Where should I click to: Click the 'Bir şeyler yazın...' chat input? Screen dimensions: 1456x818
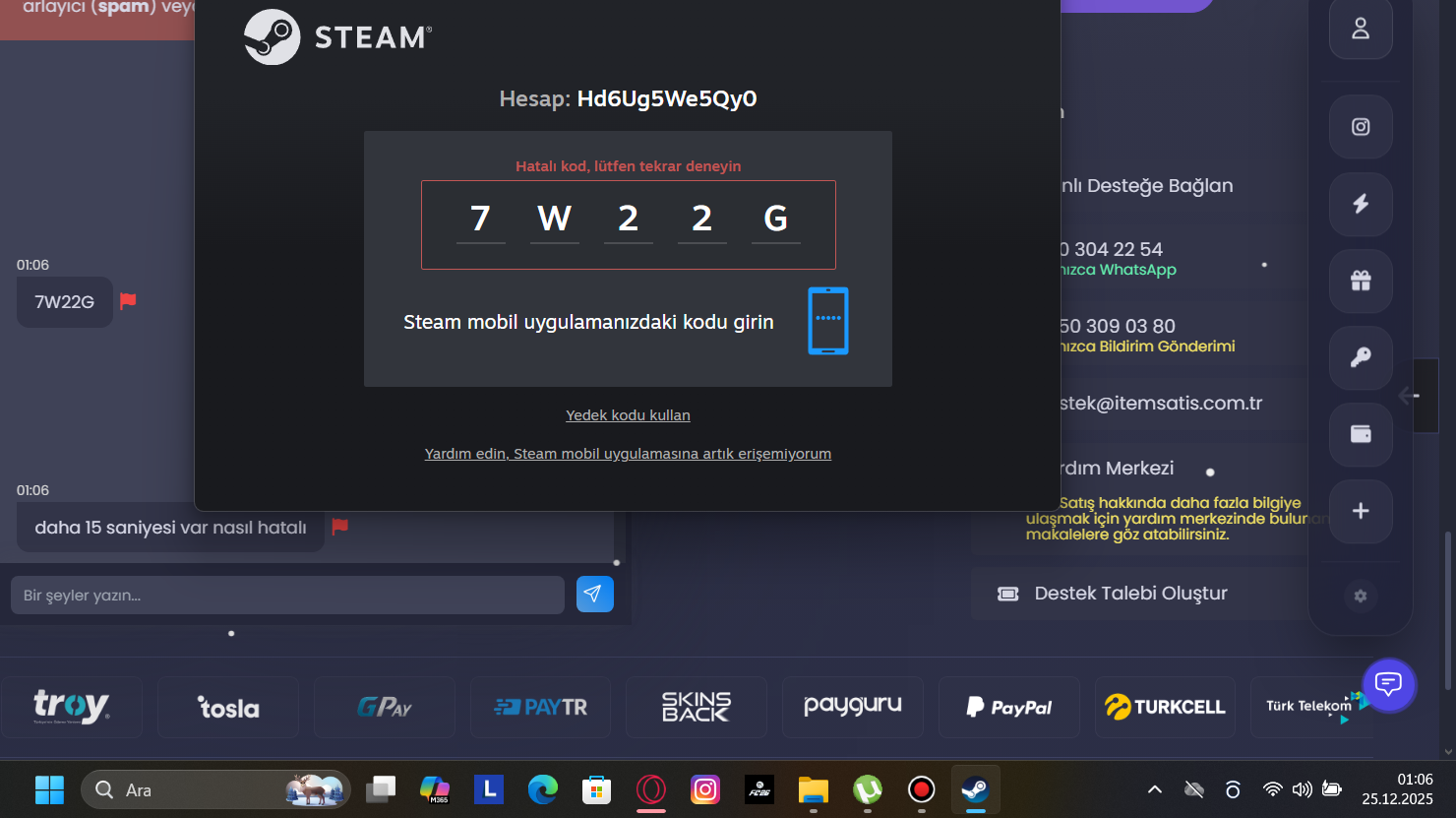coord(287,596)
